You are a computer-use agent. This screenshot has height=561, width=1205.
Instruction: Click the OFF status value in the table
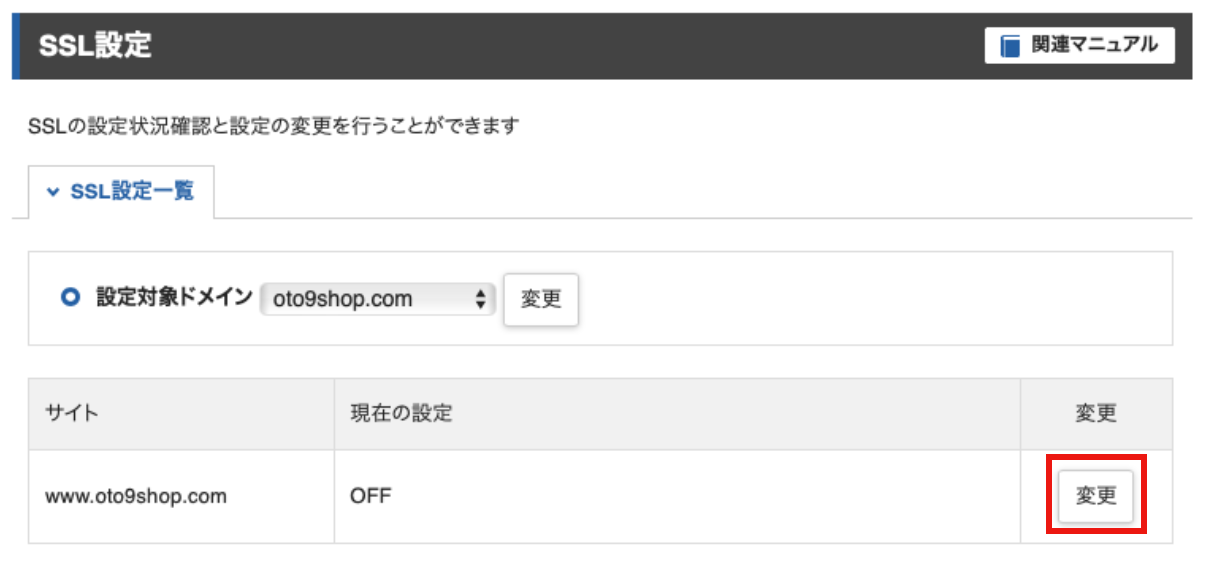tap(370, 496)
